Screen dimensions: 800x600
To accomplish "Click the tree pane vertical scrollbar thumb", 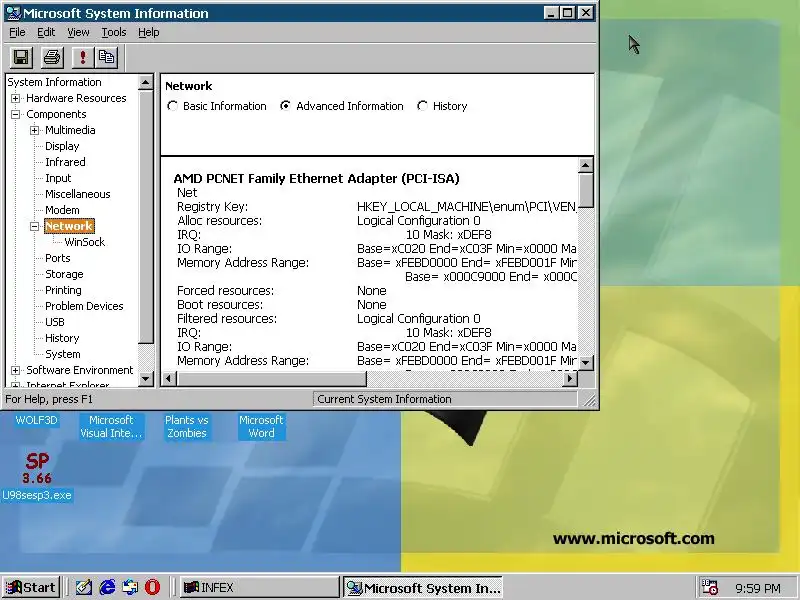I will coord(145,217).
